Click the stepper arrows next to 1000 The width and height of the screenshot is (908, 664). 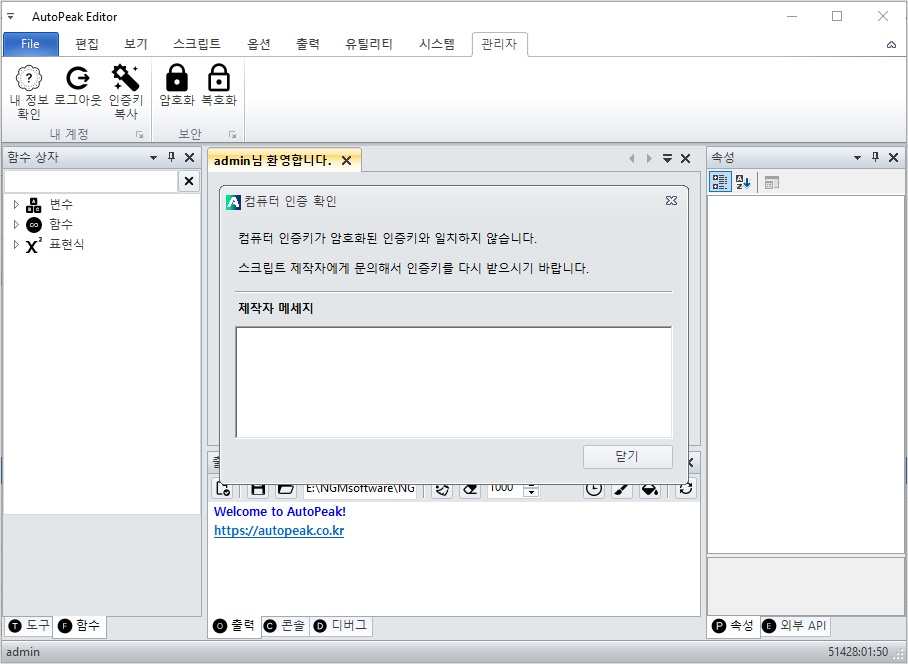pos(531,490)
